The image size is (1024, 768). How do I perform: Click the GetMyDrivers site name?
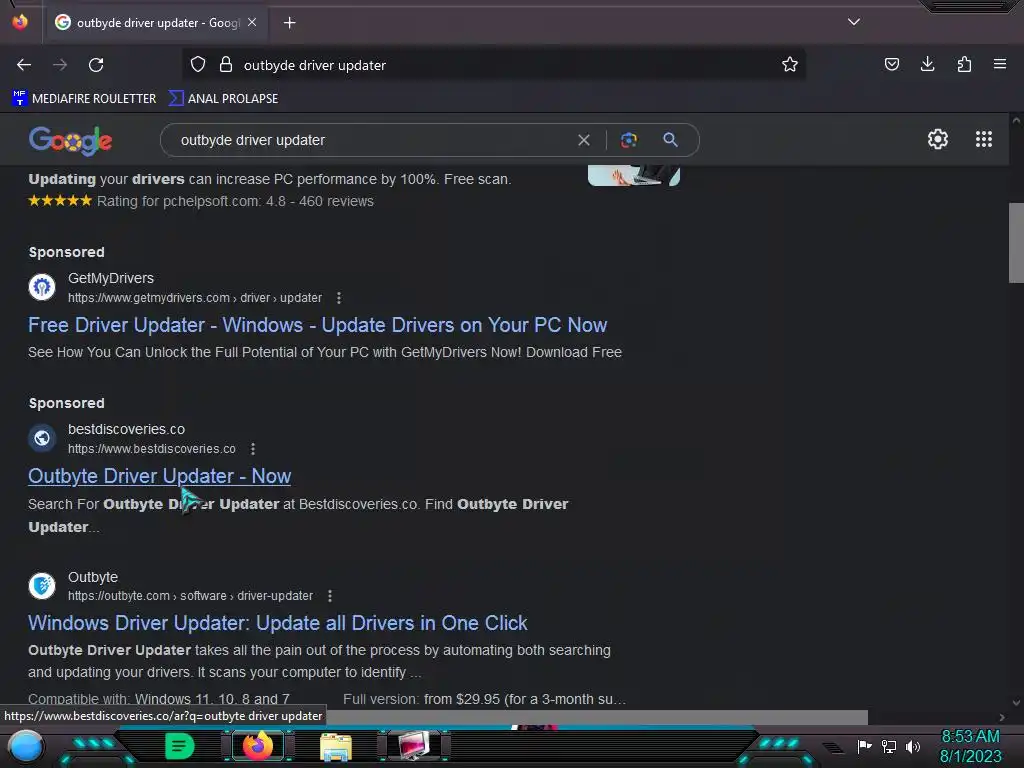tap(111, 278)
